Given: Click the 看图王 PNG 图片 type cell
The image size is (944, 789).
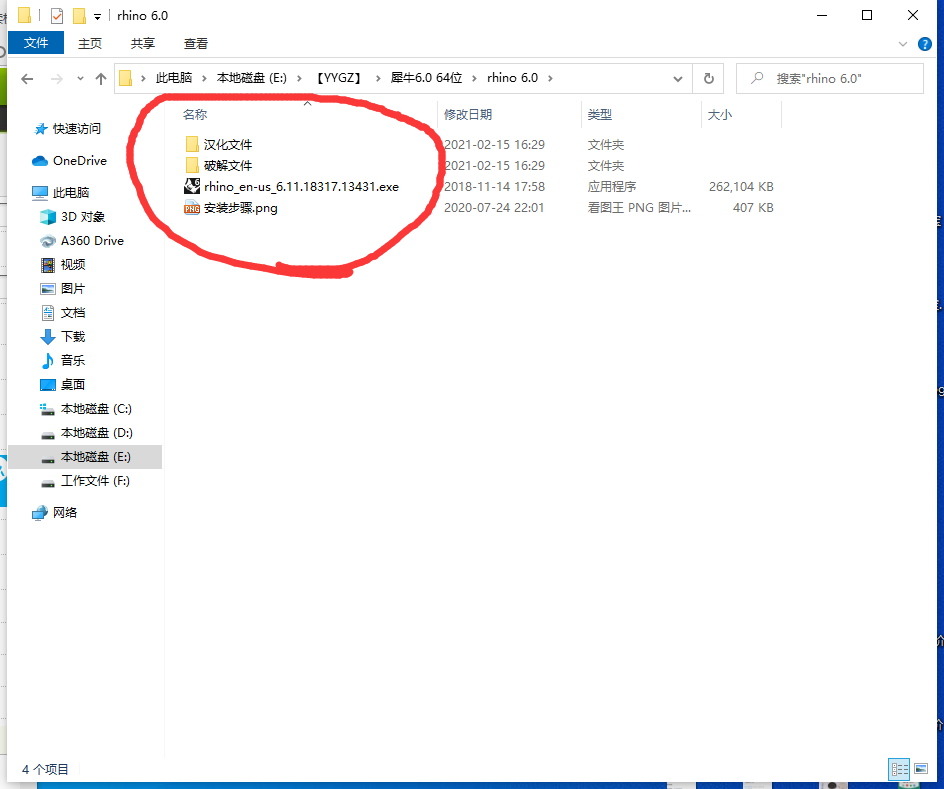Looking at the screenshot, I should tap(639, 208).
